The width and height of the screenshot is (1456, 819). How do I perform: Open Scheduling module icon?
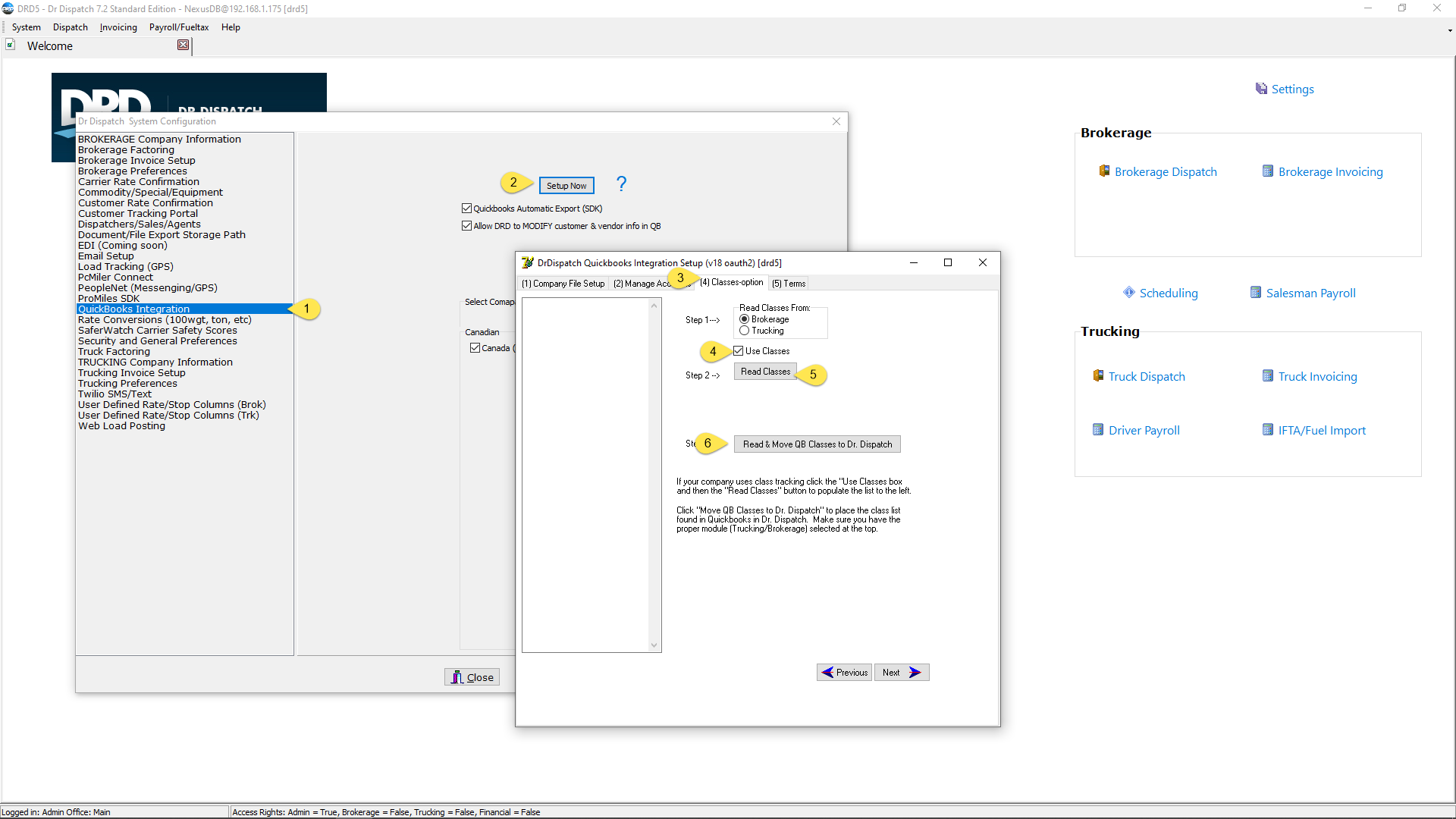coord(1129,293)
